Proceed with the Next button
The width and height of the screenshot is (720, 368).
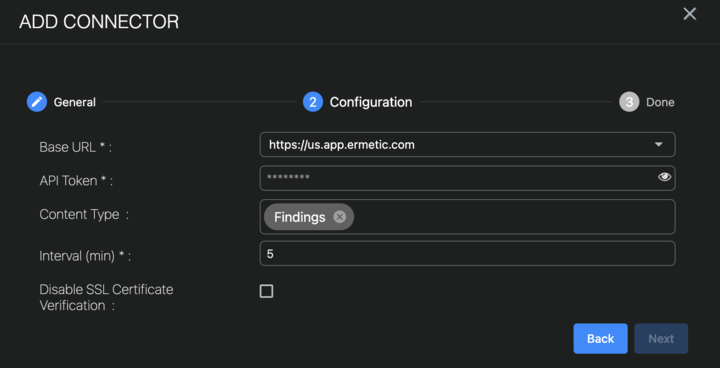(661, 339)
